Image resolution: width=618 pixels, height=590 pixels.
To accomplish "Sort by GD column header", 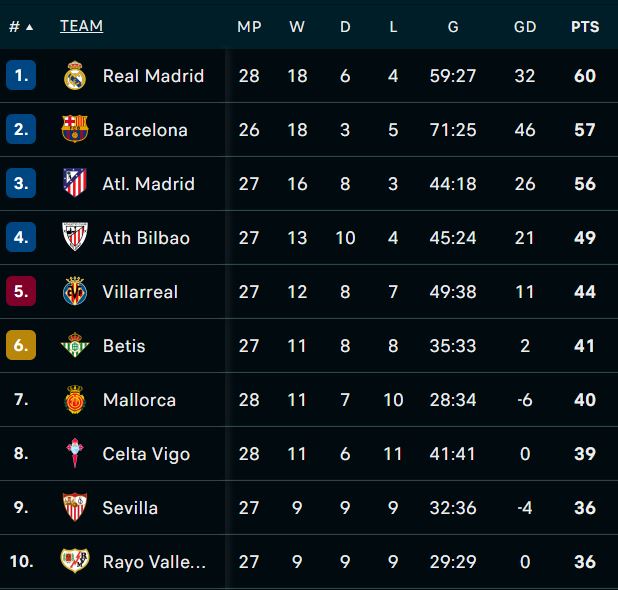I will coord(525,27).
